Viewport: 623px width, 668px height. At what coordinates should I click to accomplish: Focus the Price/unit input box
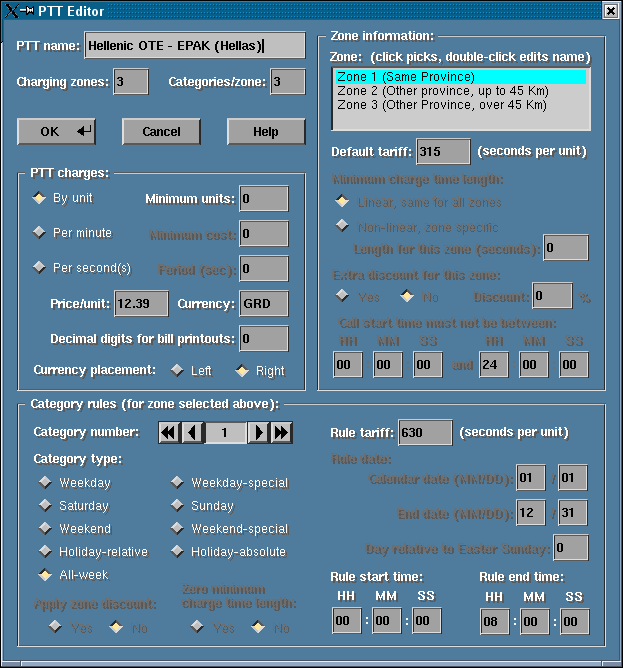[141, 304]
